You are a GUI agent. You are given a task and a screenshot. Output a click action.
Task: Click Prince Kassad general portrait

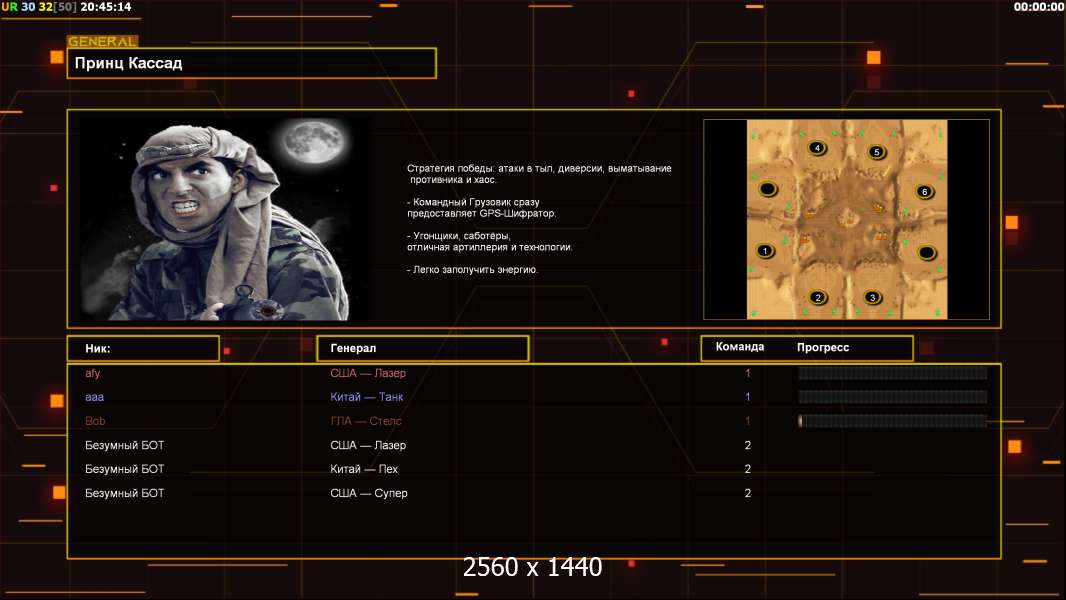[x=225, y=218]
